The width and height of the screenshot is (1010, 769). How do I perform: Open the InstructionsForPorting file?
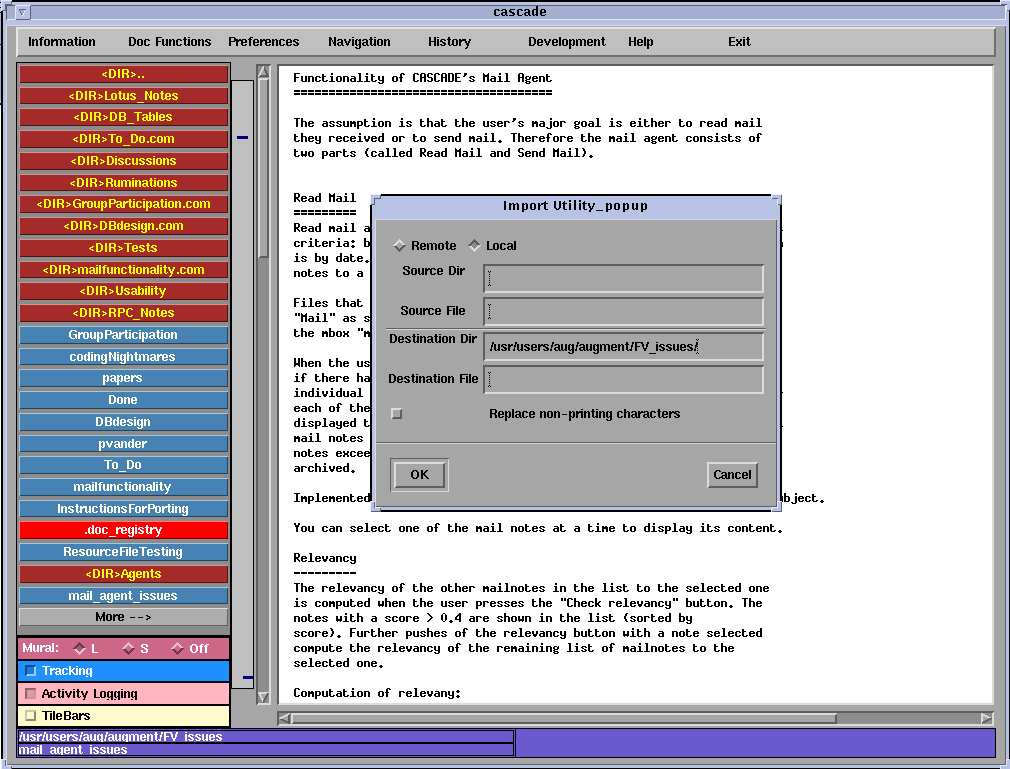(x=123, y=509)
